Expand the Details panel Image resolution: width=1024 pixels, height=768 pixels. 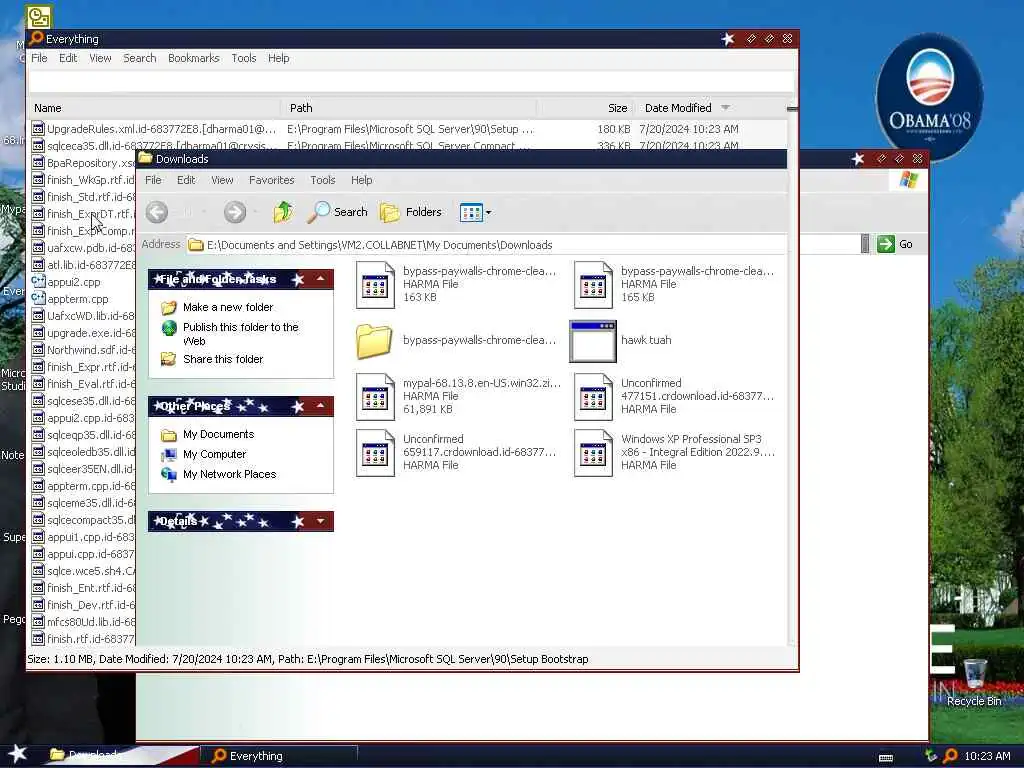coord(321,521)
